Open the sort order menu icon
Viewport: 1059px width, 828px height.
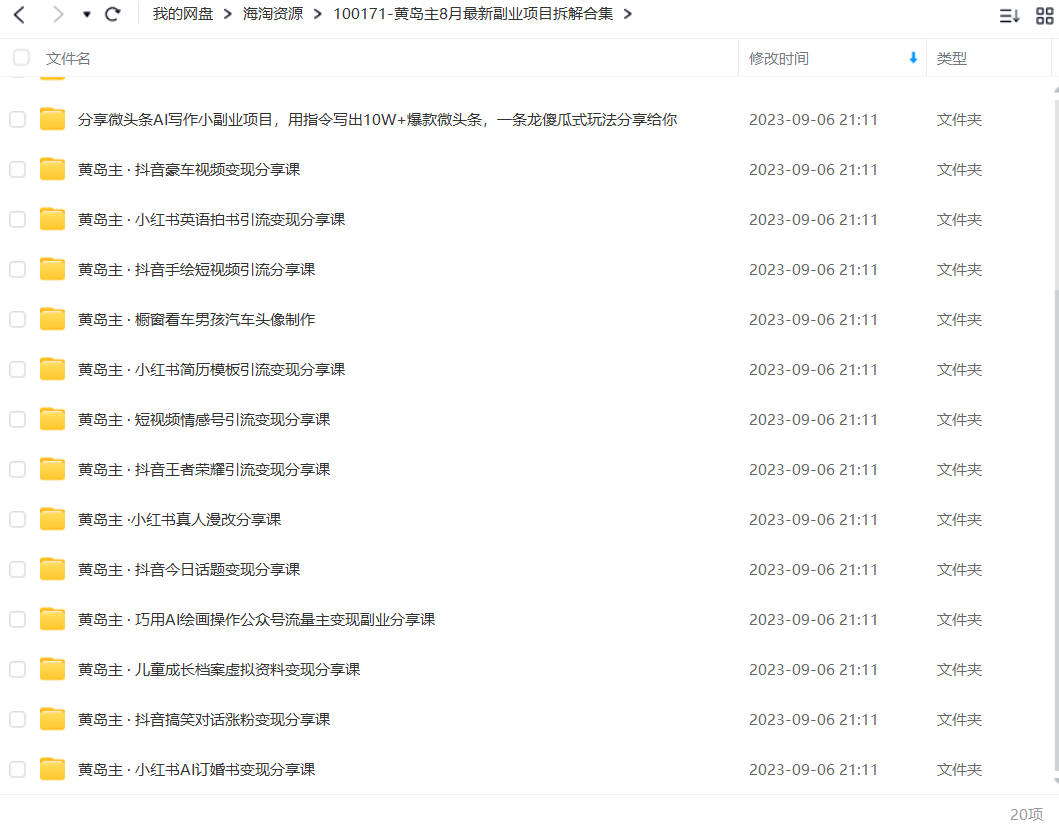click(1009, 16)
